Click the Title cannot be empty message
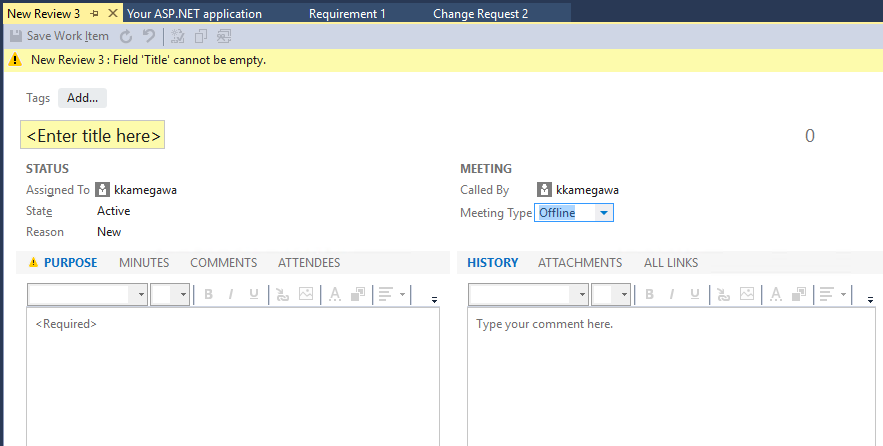Viewport: 883px width, 446px height. coord(149,60)
